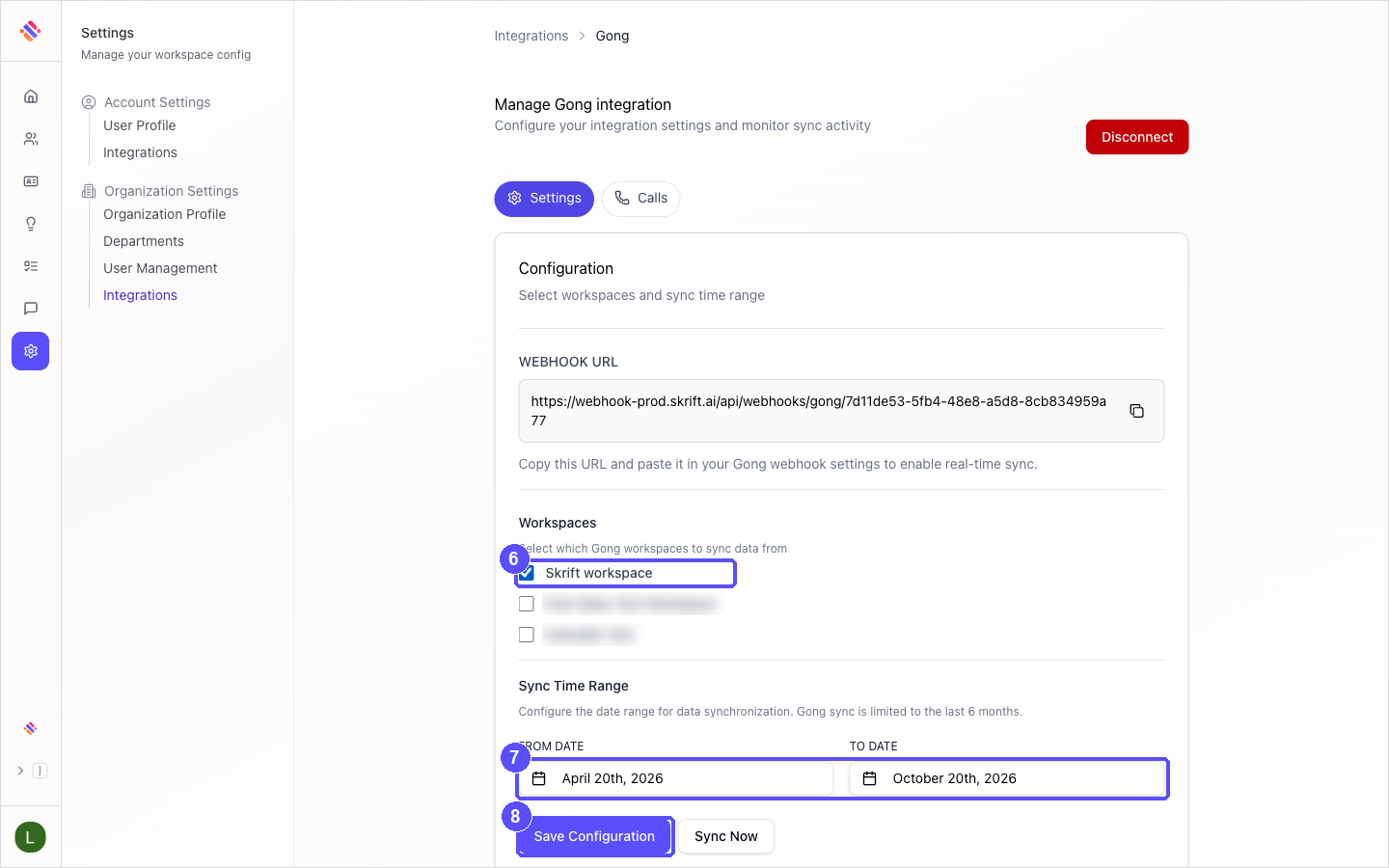Uncheck the Skrift workspace checkbox
Image resolution: width=1389 pixels, height=868 pixels.
[527, 573]
